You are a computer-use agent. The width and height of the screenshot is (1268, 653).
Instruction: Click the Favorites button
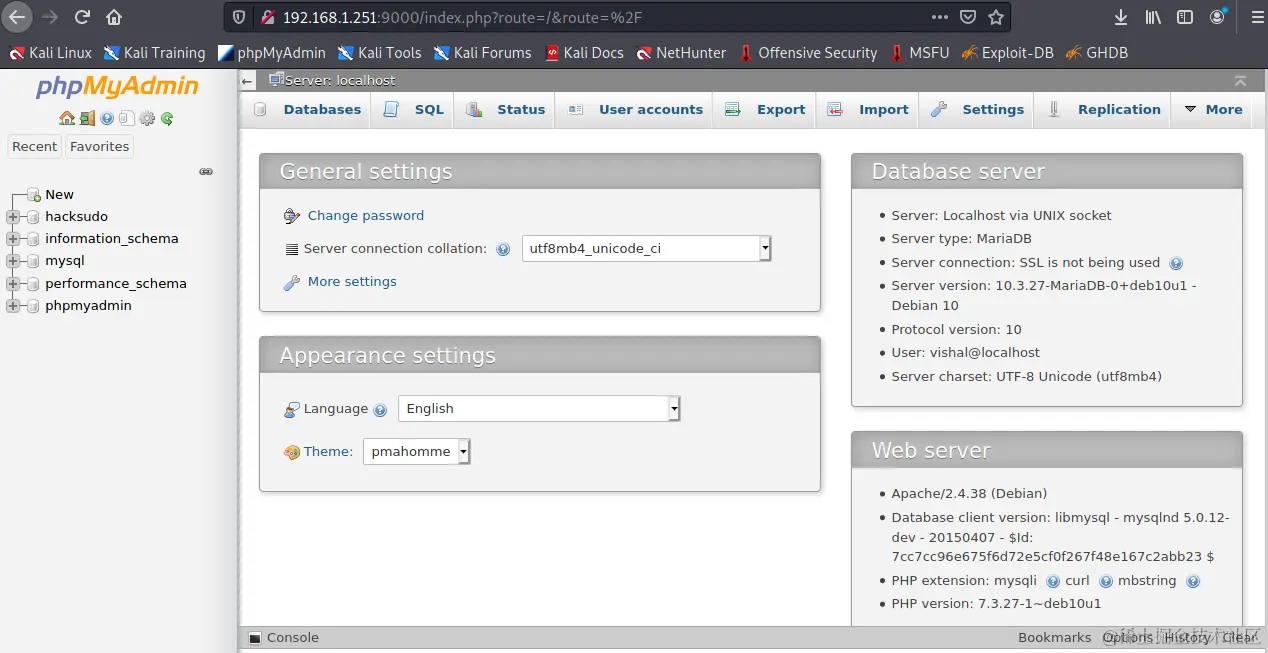(100, 147)
